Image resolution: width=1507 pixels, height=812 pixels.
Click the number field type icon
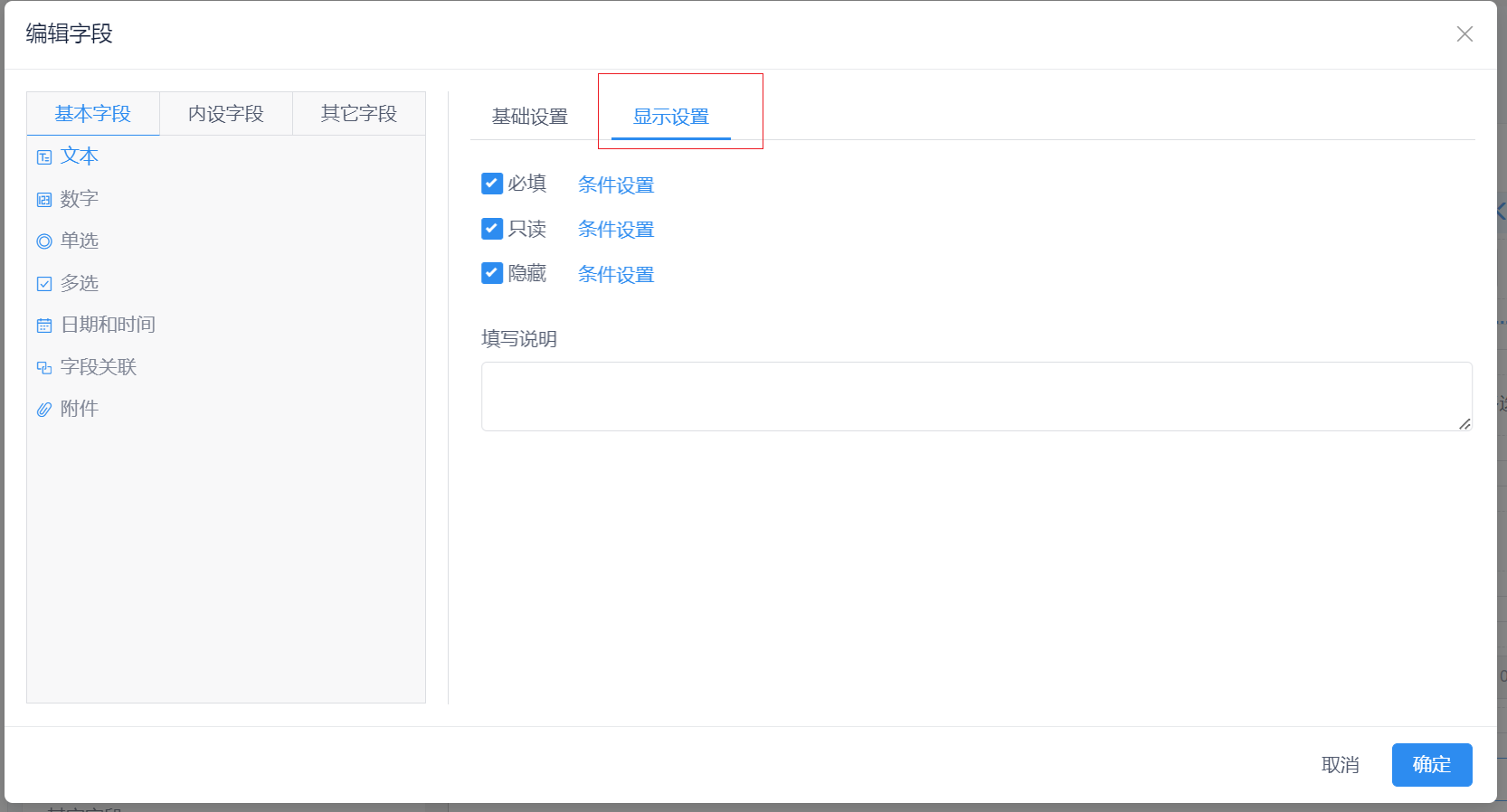[x=44, y=200]
